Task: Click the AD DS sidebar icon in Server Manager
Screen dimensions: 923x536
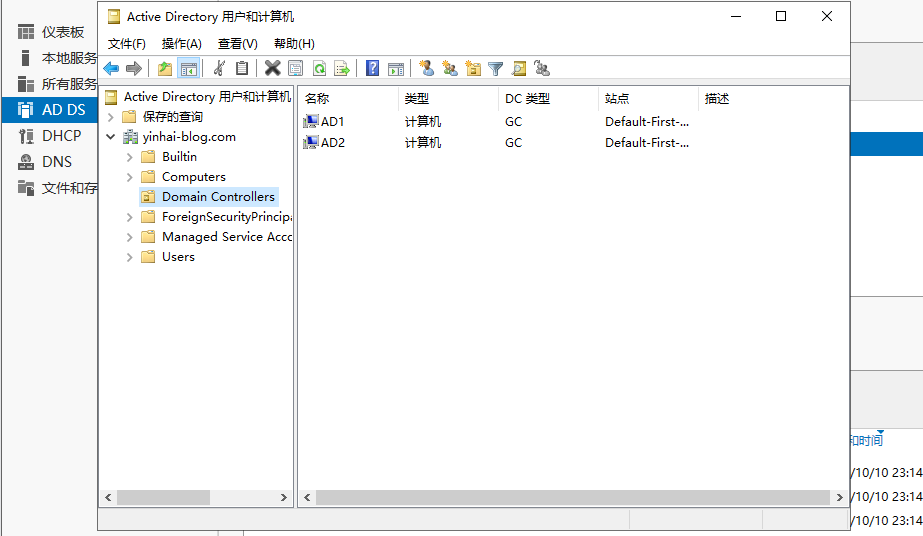Action: (26, 110)
